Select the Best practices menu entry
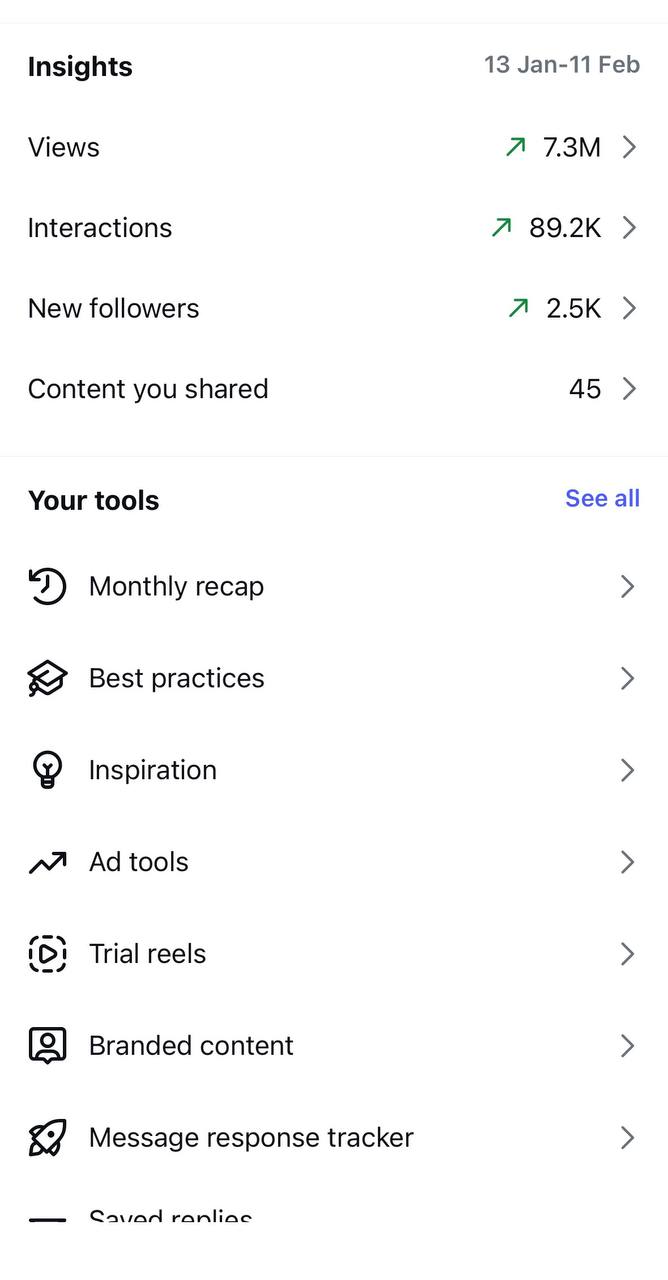This screenshot has width=668, height=1280. tap(176, 678)
